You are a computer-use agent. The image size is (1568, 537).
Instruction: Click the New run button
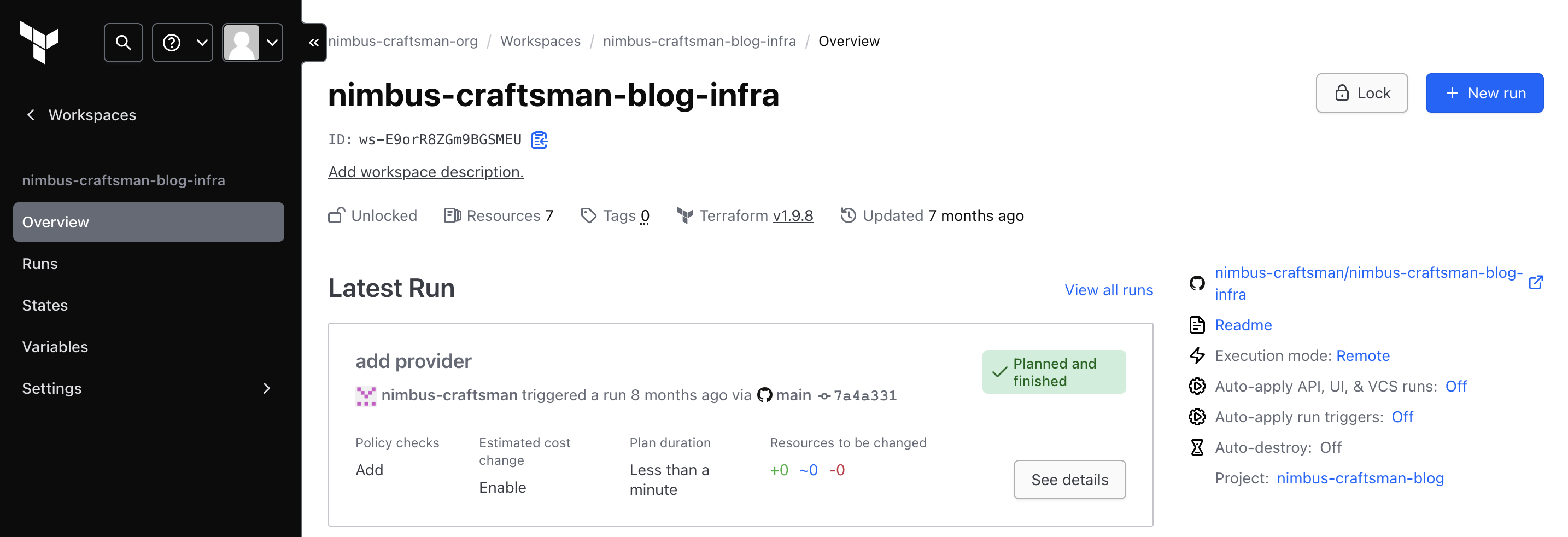1484,93
